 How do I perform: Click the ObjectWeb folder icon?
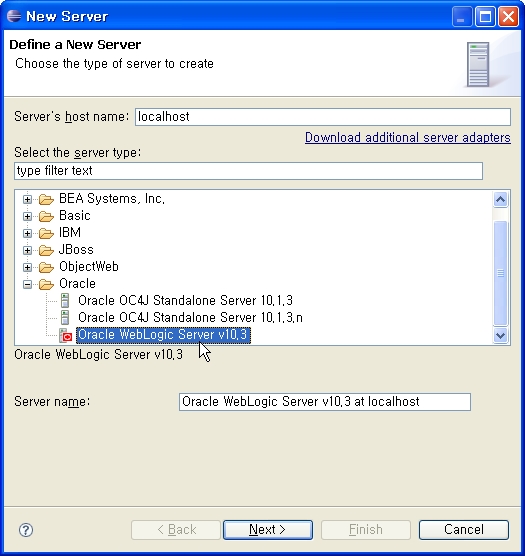click(46, 267)
